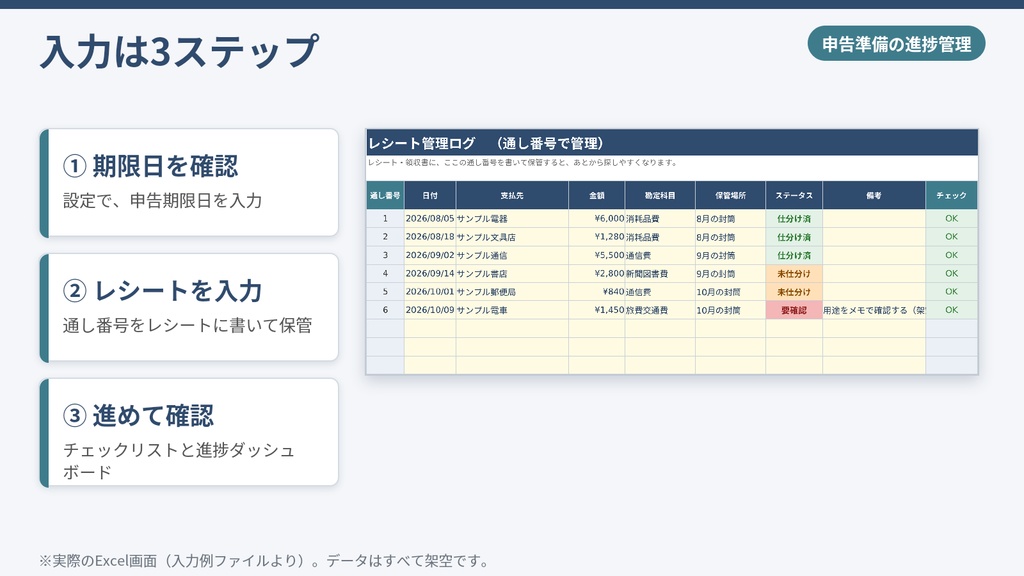Click the レシート管理ログ sheet title bar
Screen dimensions: 1024x576
point(672,143)
